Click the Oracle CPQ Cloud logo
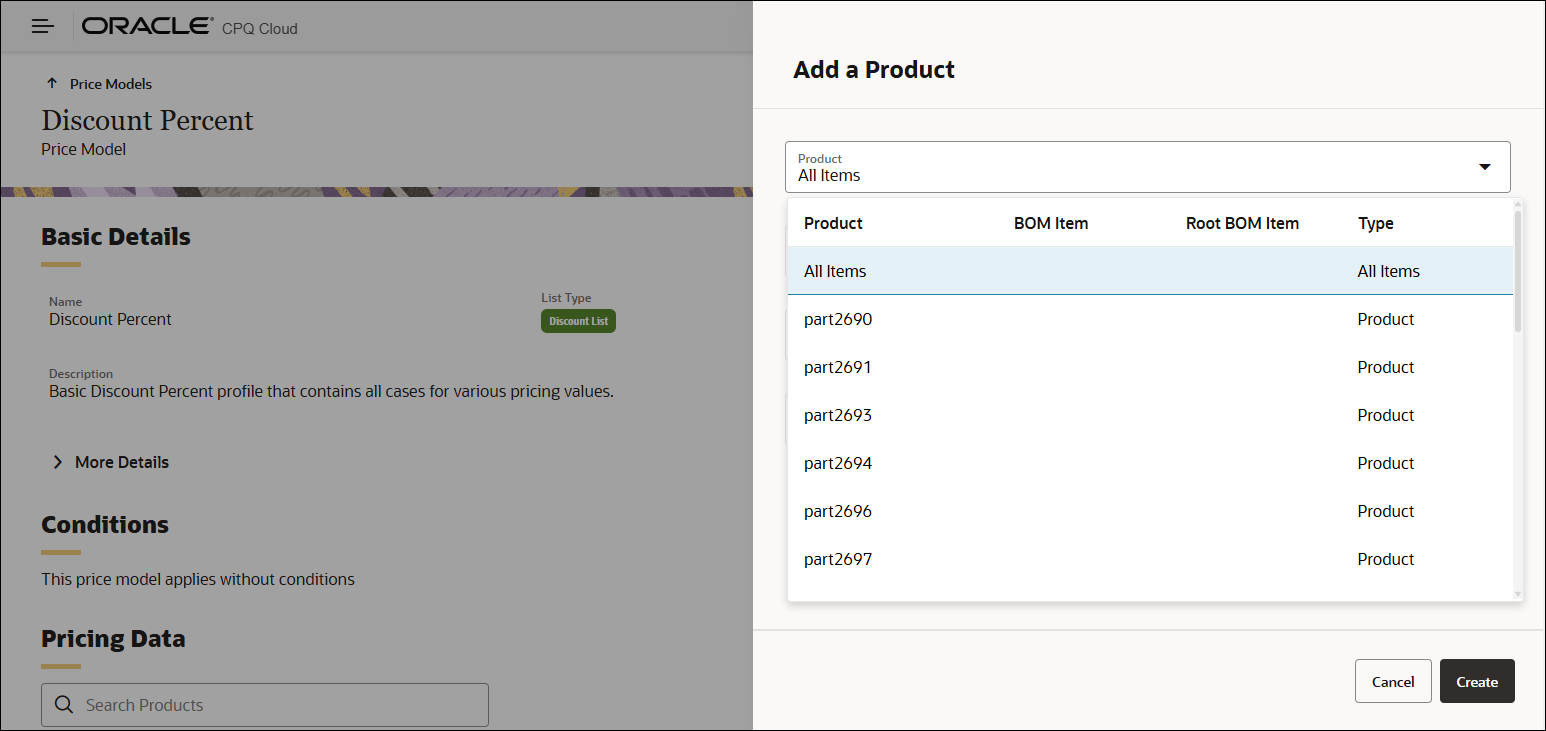Viewport: 1546px width, 731px height. tap(147, 25)
